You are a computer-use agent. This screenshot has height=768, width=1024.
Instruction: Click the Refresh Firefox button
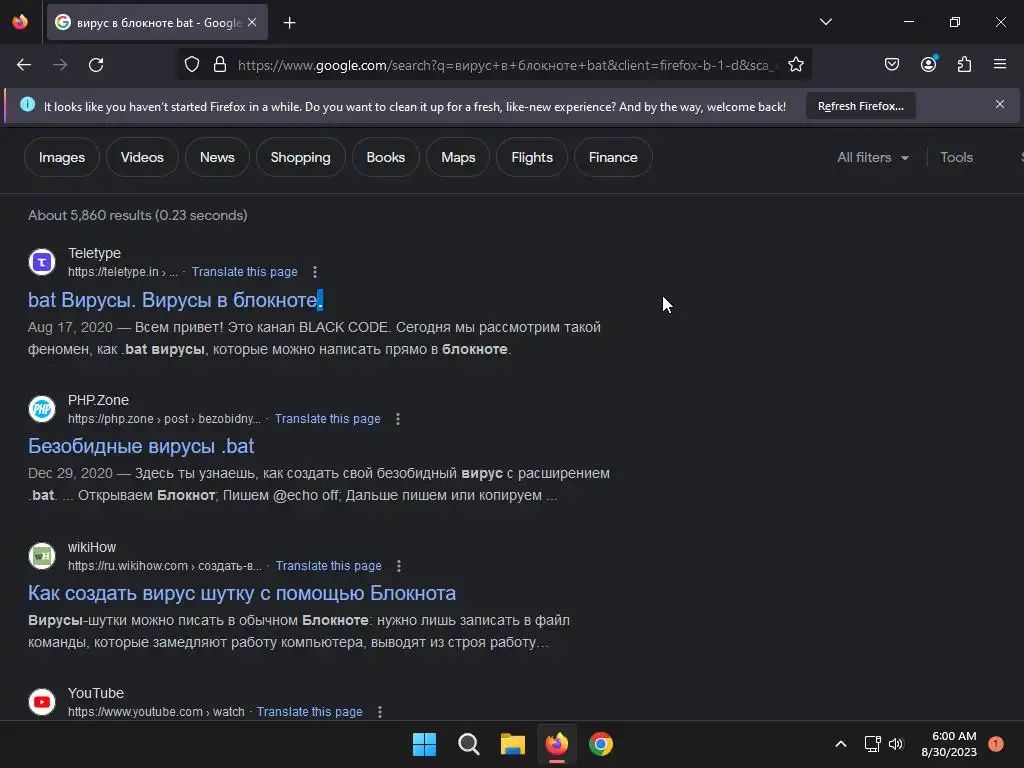[860, 106]
